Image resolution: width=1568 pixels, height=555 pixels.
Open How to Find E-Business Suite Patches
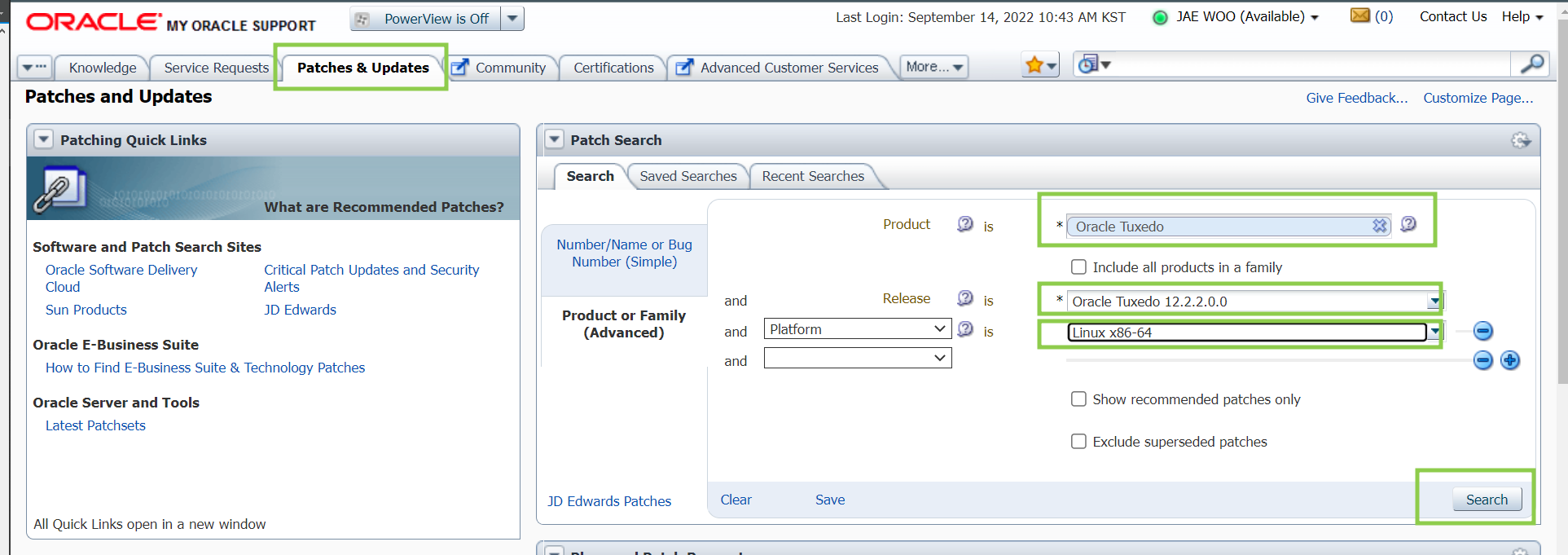tap(205, 368)
